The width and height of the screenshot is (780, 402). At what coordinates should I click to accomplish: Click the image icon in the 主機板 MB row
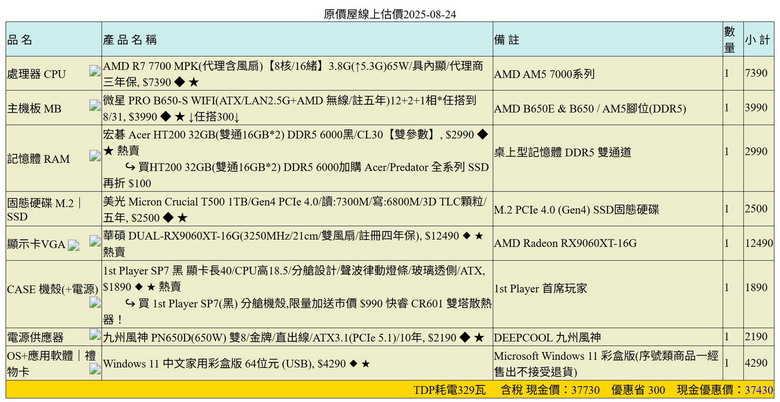tap(95, 105)
